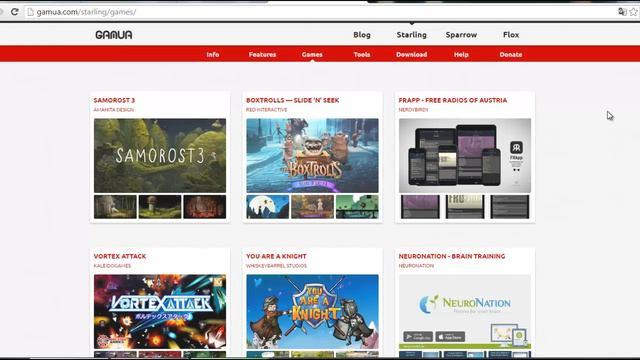Click the Google Play badge on NeuroNation
Viewport: 640px width, 360px height.
(x=418, y=337)
